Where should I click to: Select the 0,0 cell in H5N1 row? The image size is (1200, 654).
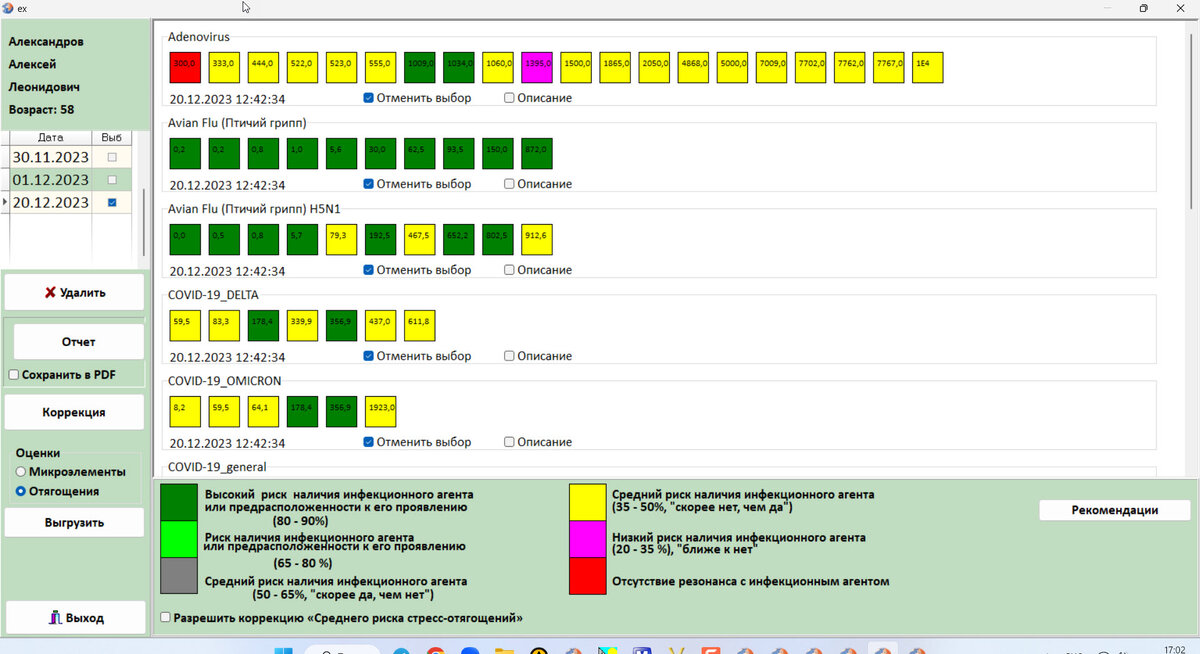(x=185, y=239)
